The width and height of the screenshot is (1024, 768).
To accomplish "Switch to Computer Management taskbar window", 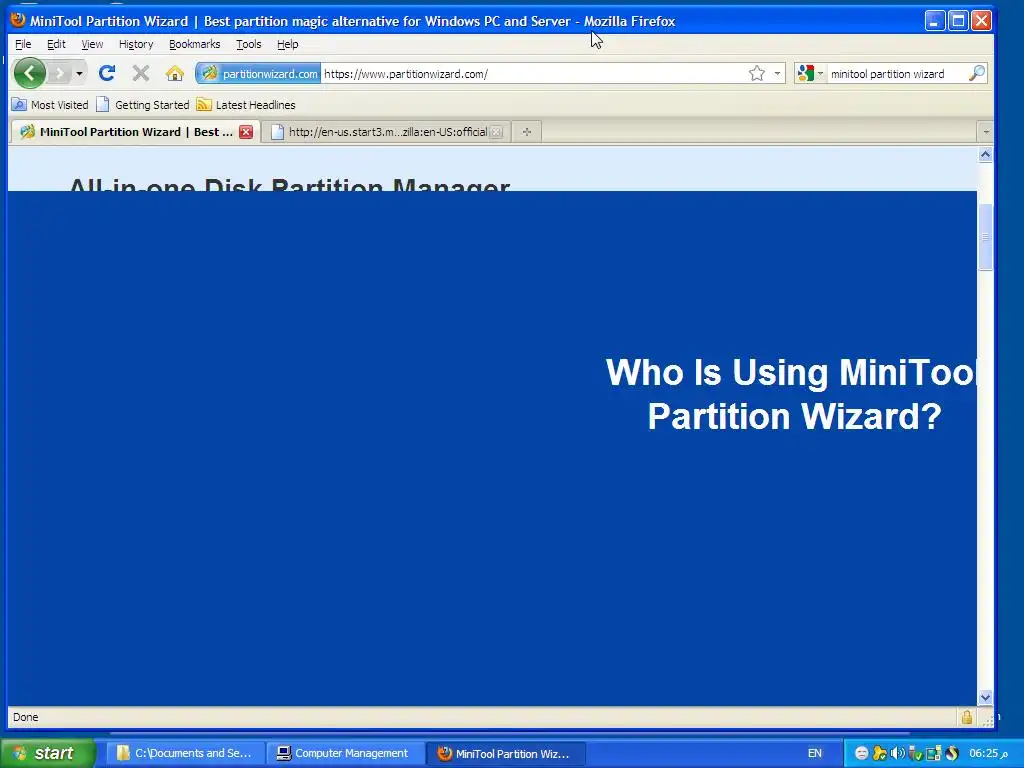I will [x=345, y=753].
